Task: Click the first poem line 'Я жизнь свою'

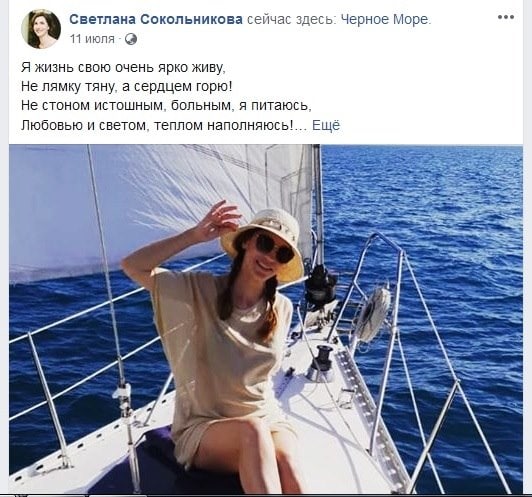Action: point(123,67)
